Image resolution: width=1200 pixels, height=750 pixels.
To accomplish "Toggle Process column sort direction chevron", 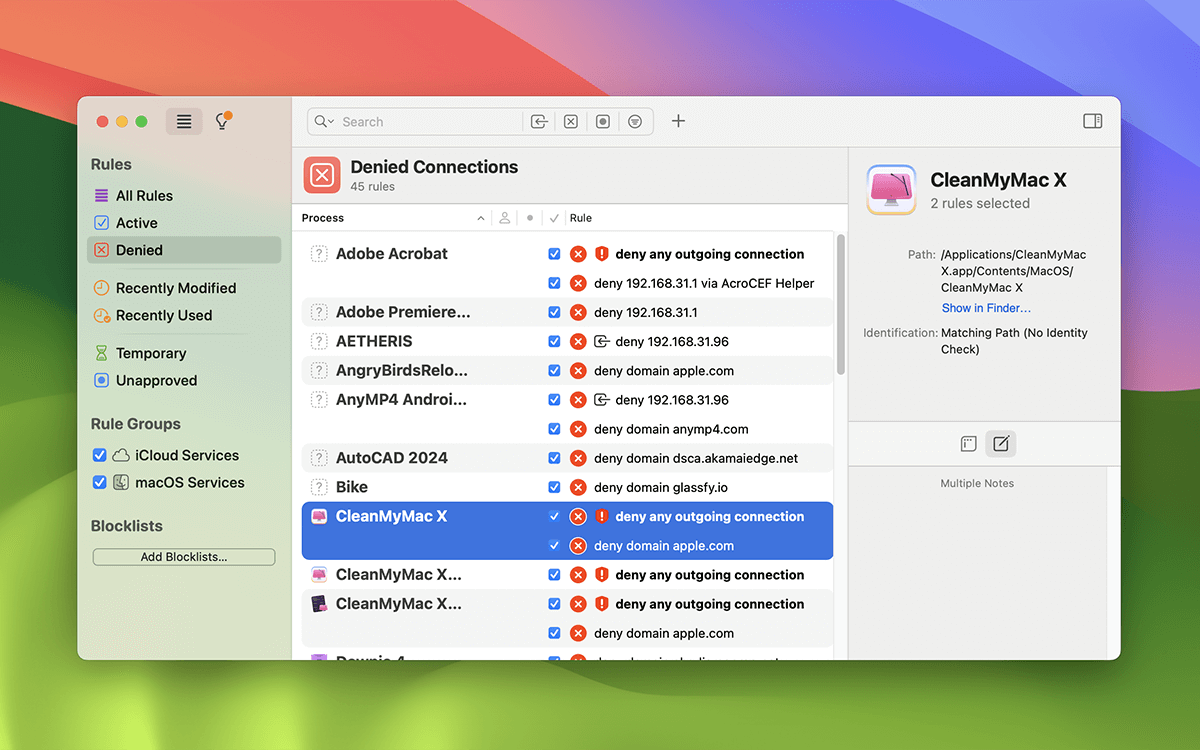I will tap(481, 218).
